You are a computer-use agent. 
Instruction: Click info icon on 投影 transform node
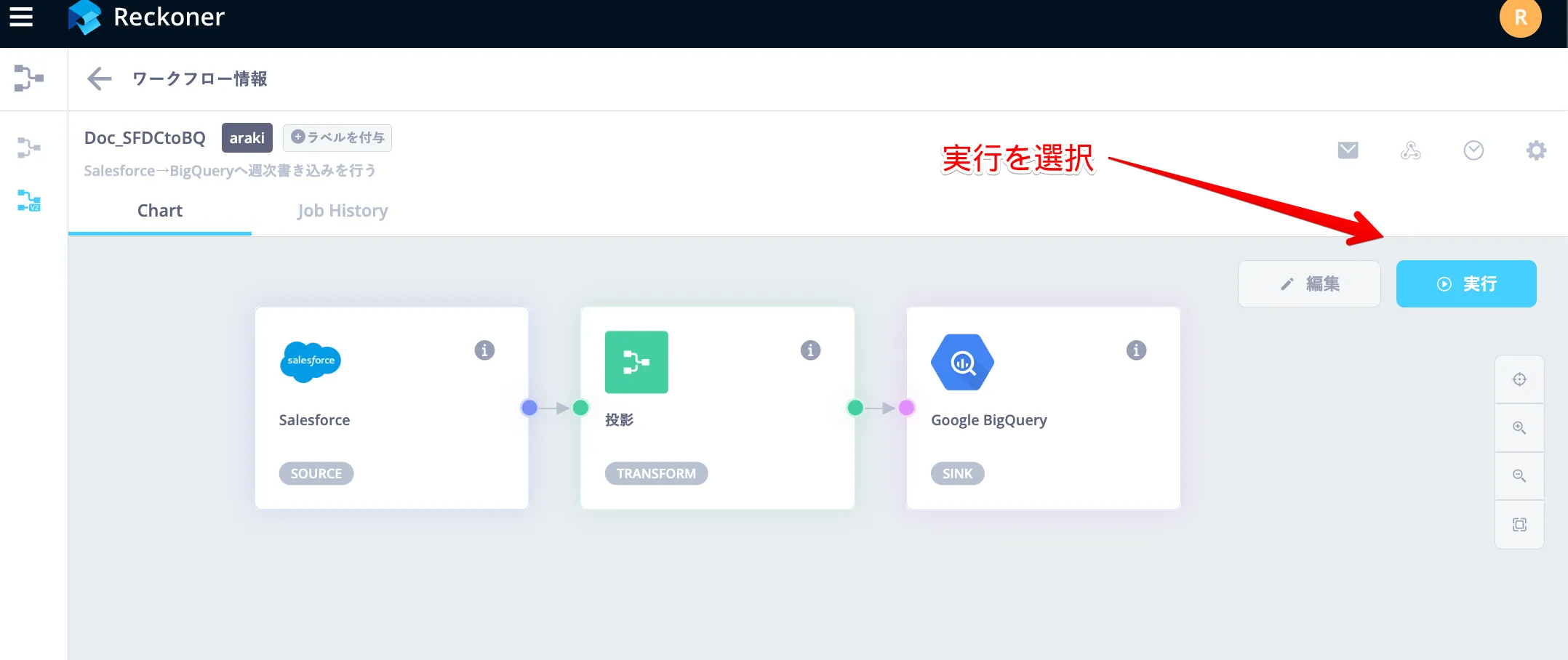[x=810, y=350]
